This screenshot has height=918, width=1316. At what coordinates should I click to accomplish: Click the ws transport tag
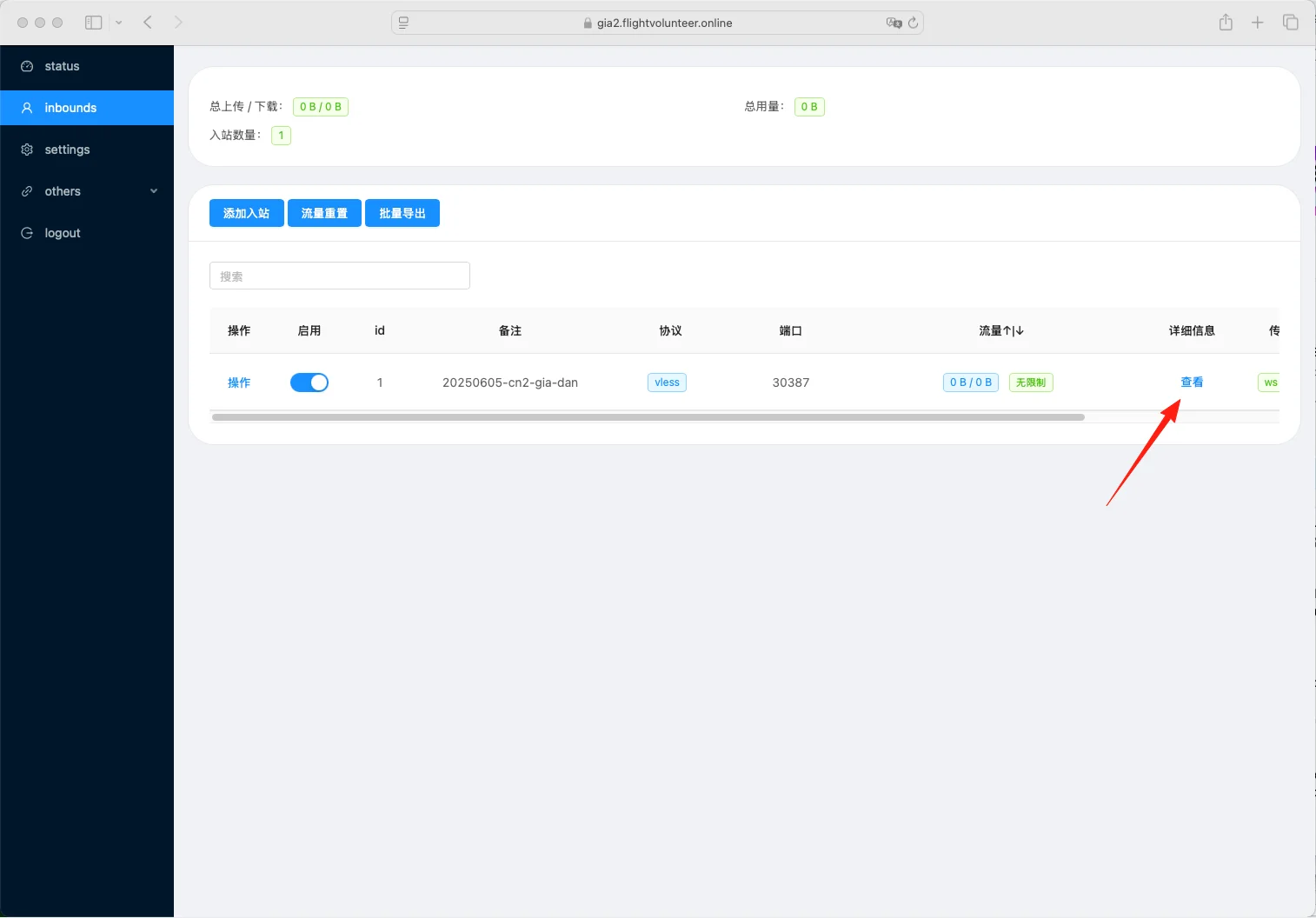pos(1269,382)
